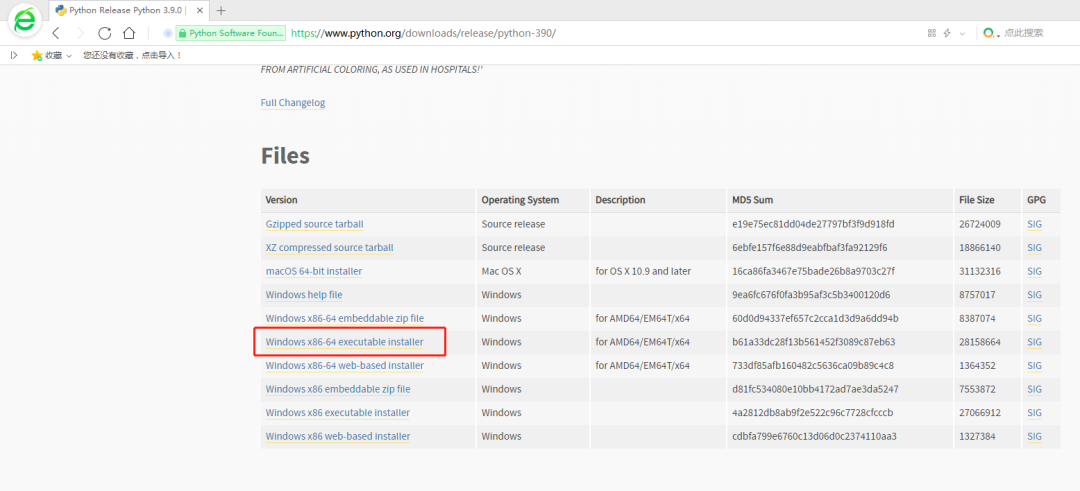Click the MD5 Sum column header

pyautogui.click(x=752, y=200)
